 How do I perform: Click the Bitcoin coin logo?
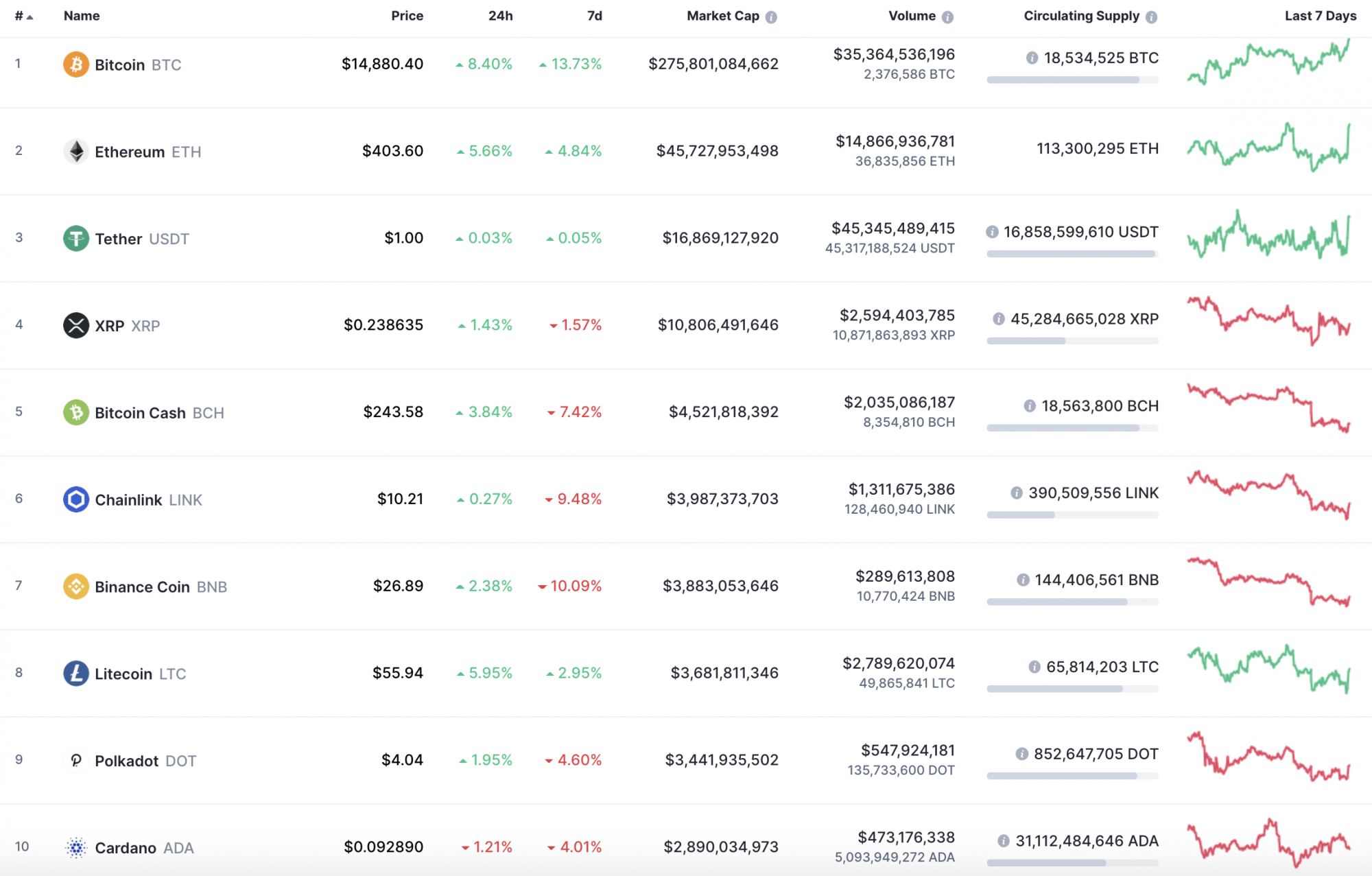(76, 64)
